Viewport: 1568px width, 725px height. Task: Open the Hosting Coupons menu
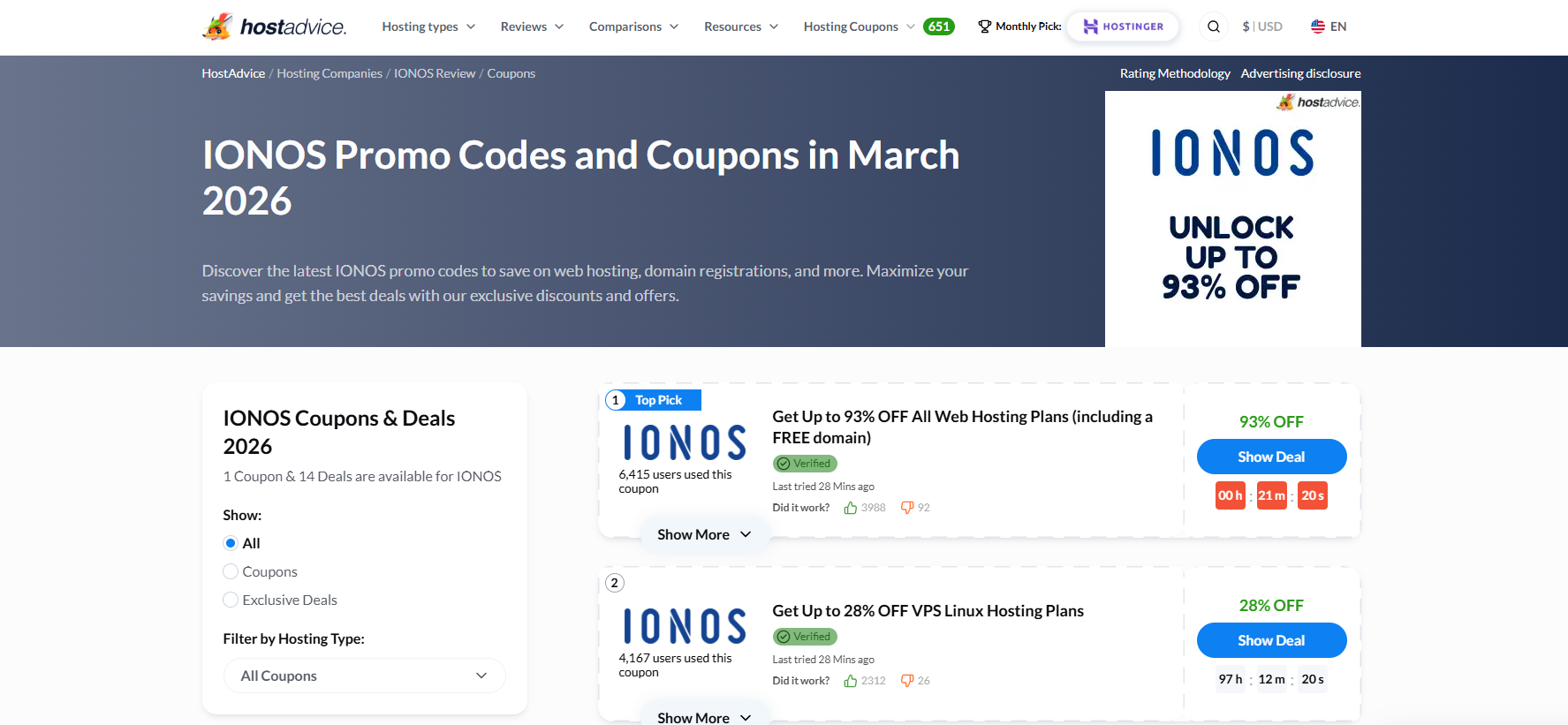pos(859,26)
